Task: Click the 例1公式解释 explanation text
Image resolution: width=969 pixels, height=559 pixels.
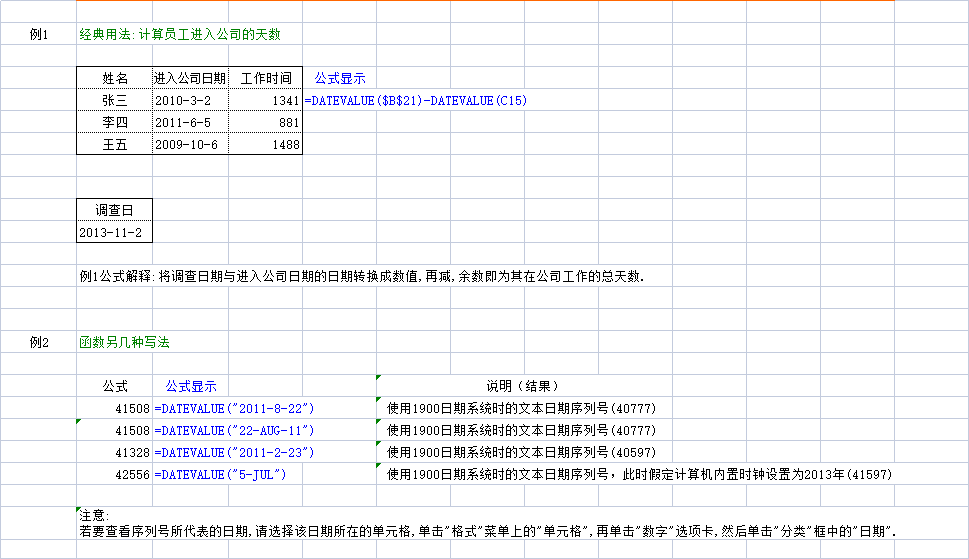Action: click(x=362, y=276)
